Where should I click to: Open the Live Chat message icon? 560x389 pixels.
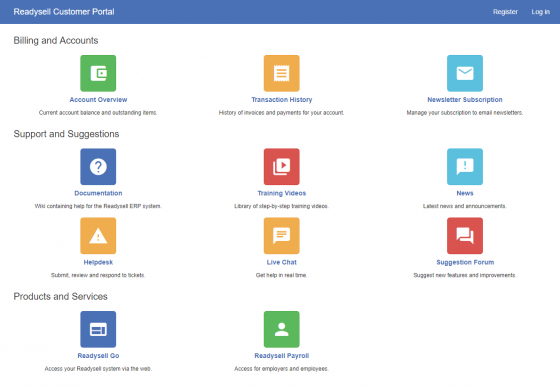click(x=281, y=236)
